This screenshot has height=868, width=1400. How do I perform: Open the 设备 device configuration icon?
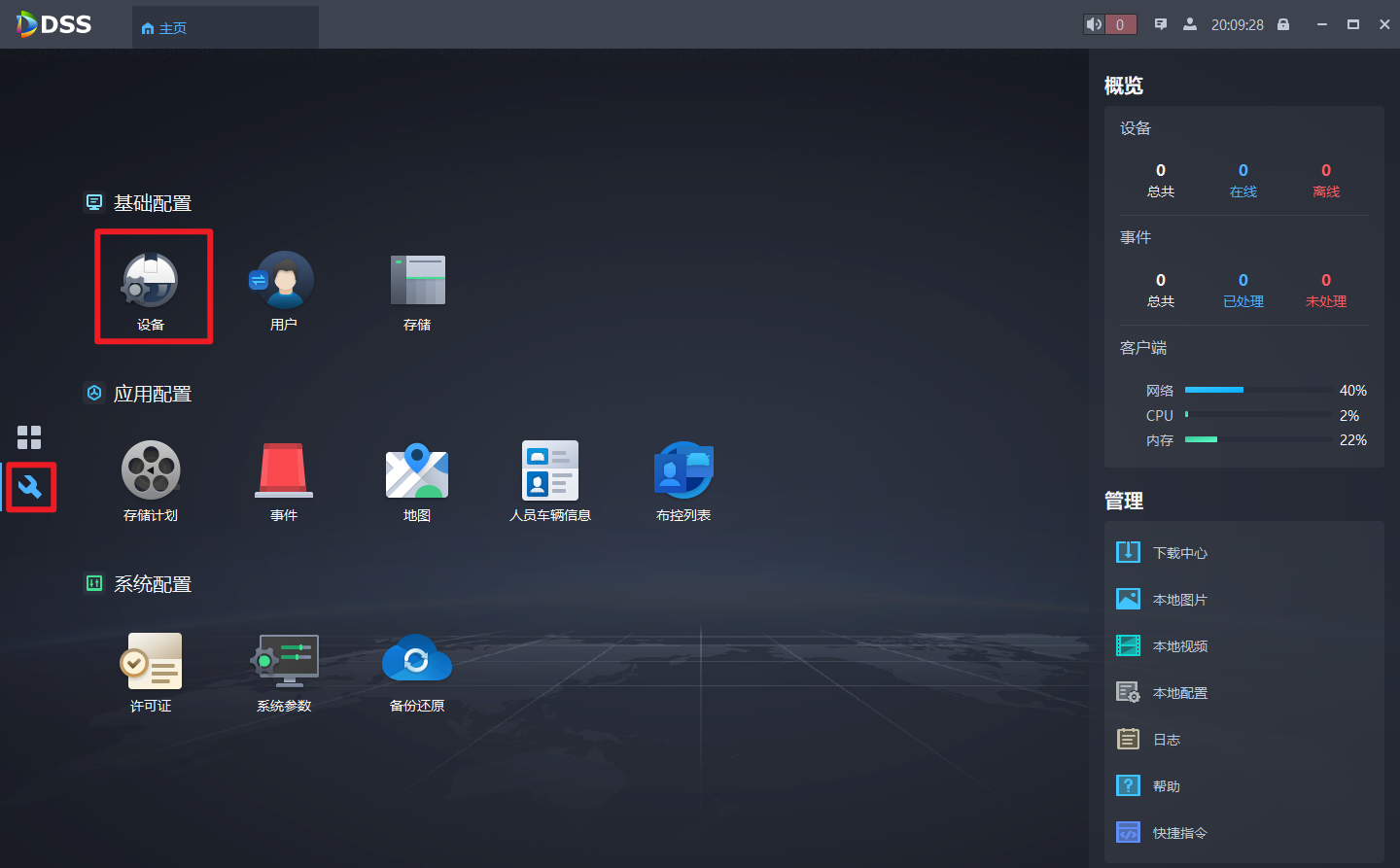click(151, 282)
